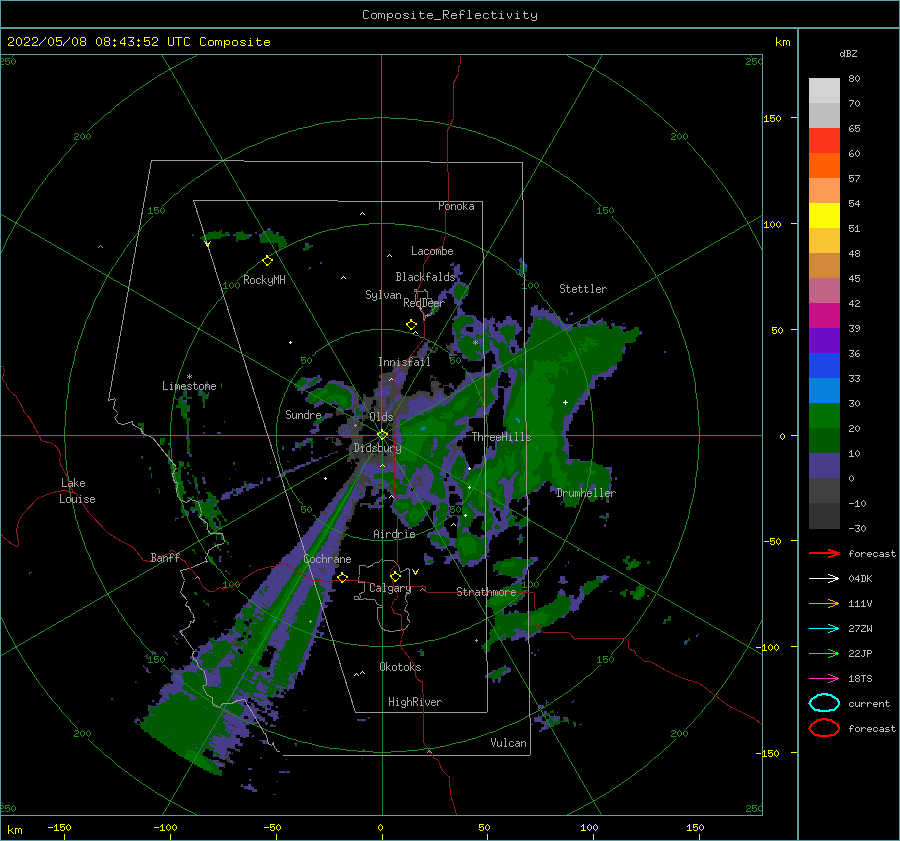Click the Airdrie town label
Screen dimensions: 900x841
394,534
